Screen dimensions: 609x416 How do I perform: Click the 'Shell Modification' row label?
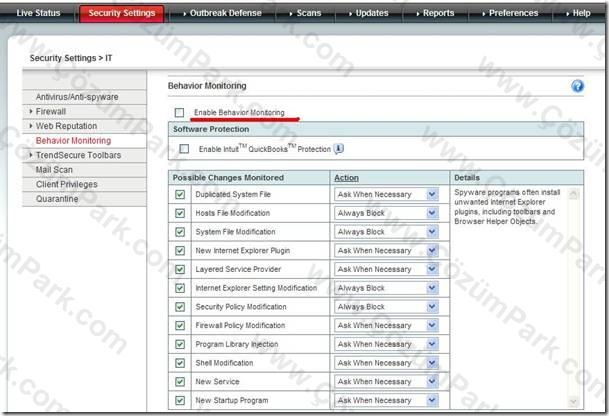pos(224,363)
